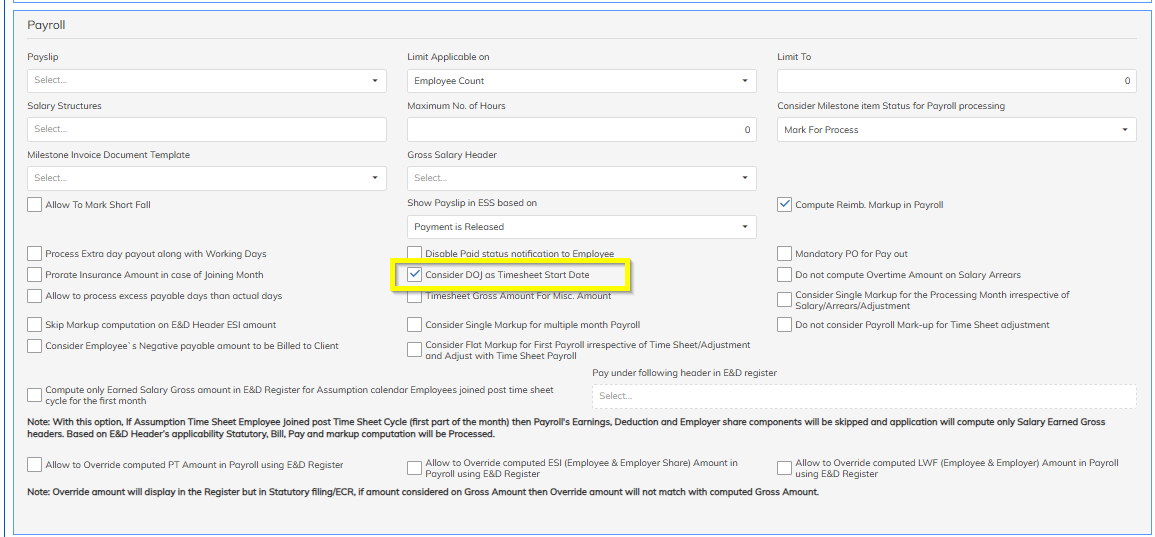Enable Allow to Override computed PT Amount checkbox
The height and width of the screenshot is (537, 1155).
coord(35,465)
